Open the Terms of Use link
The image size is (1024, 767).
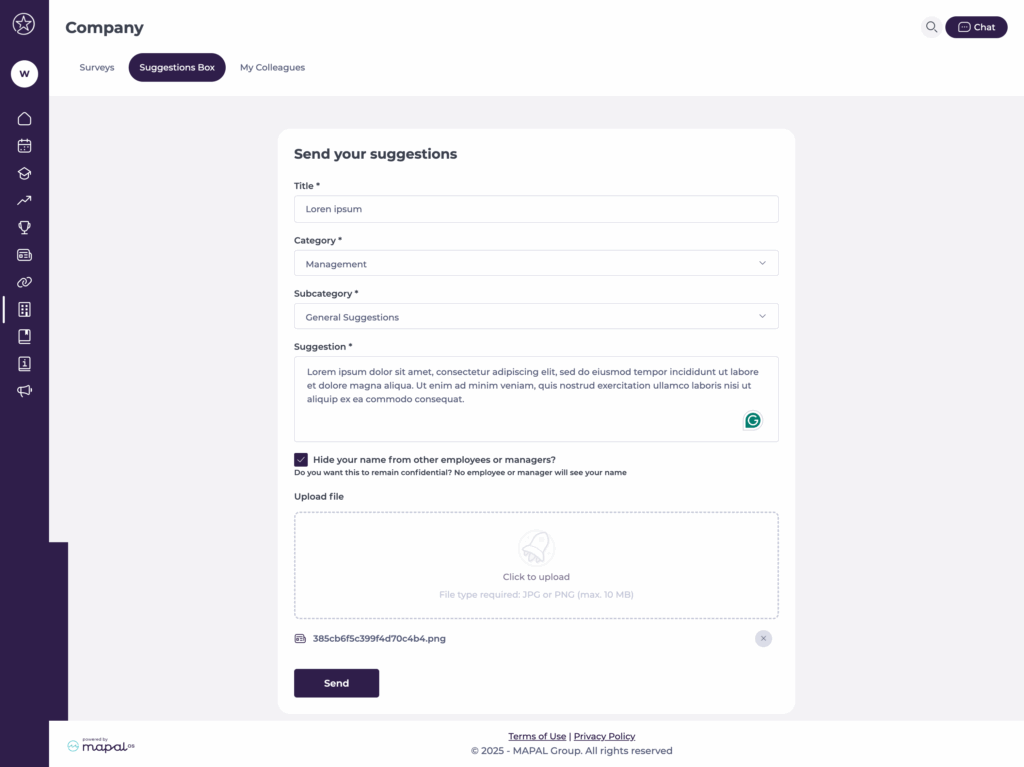pyautogui.click(x=537, y=736)
